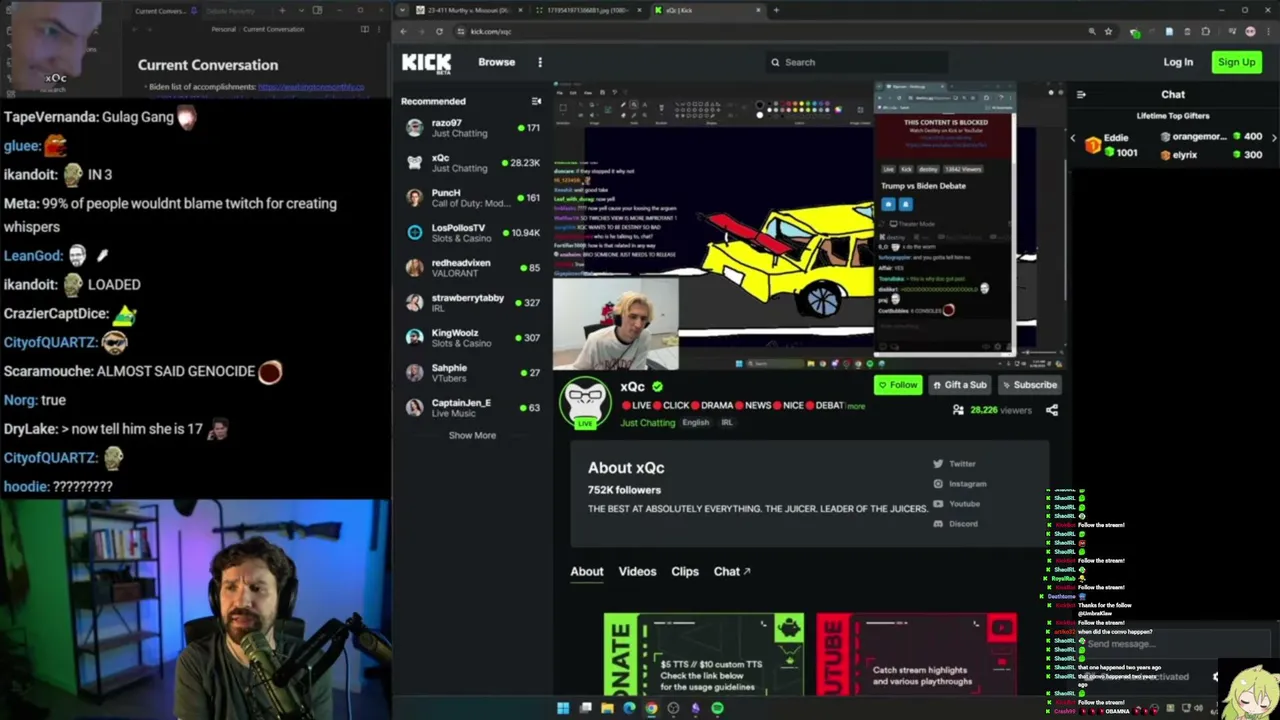Click the xQc gorilla avatar with LIVE badge

[585, 403]
